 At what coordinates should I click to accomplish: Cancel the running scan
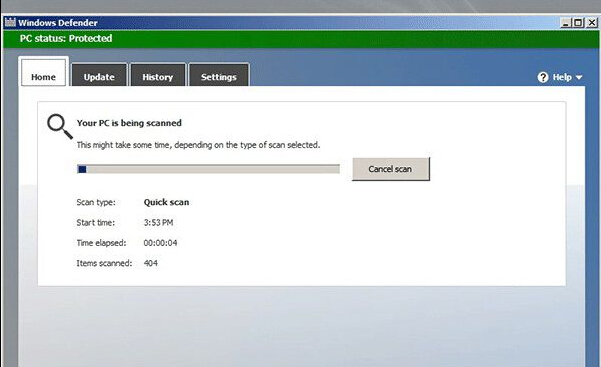coord(391,169)
